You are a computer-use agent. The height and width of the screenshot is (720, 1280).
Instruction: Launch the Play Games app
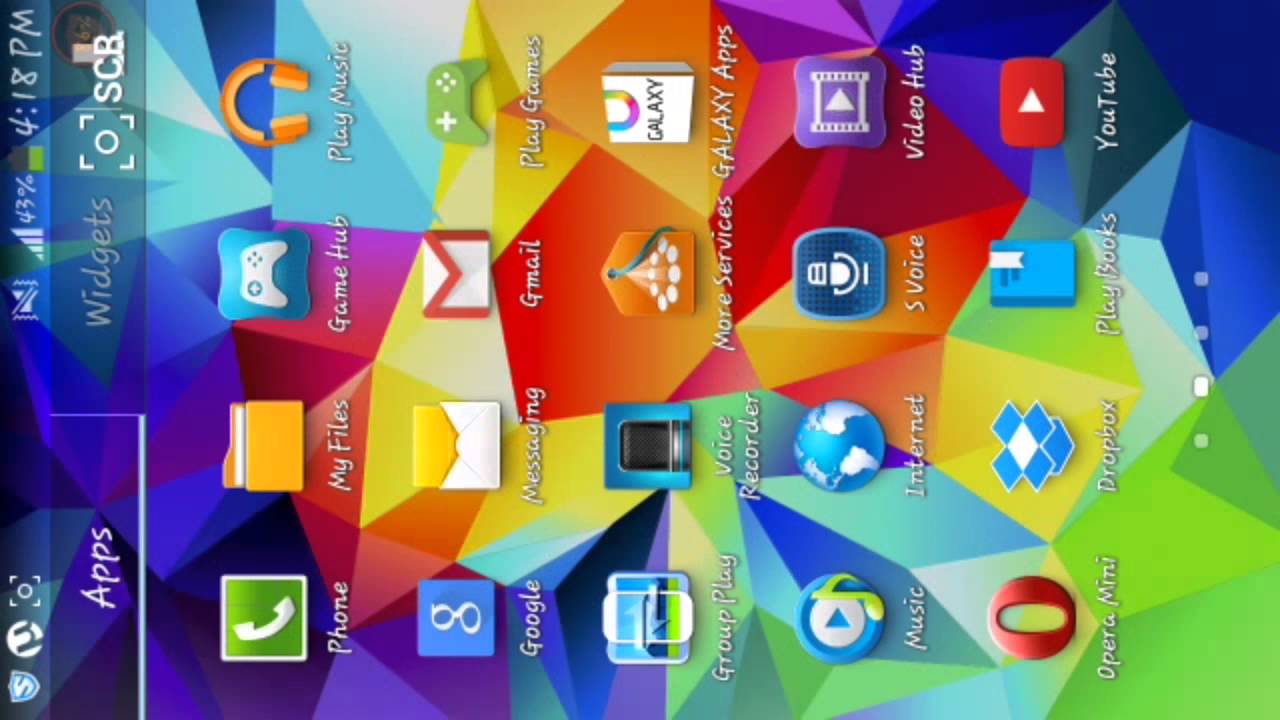tap(457, 100)
